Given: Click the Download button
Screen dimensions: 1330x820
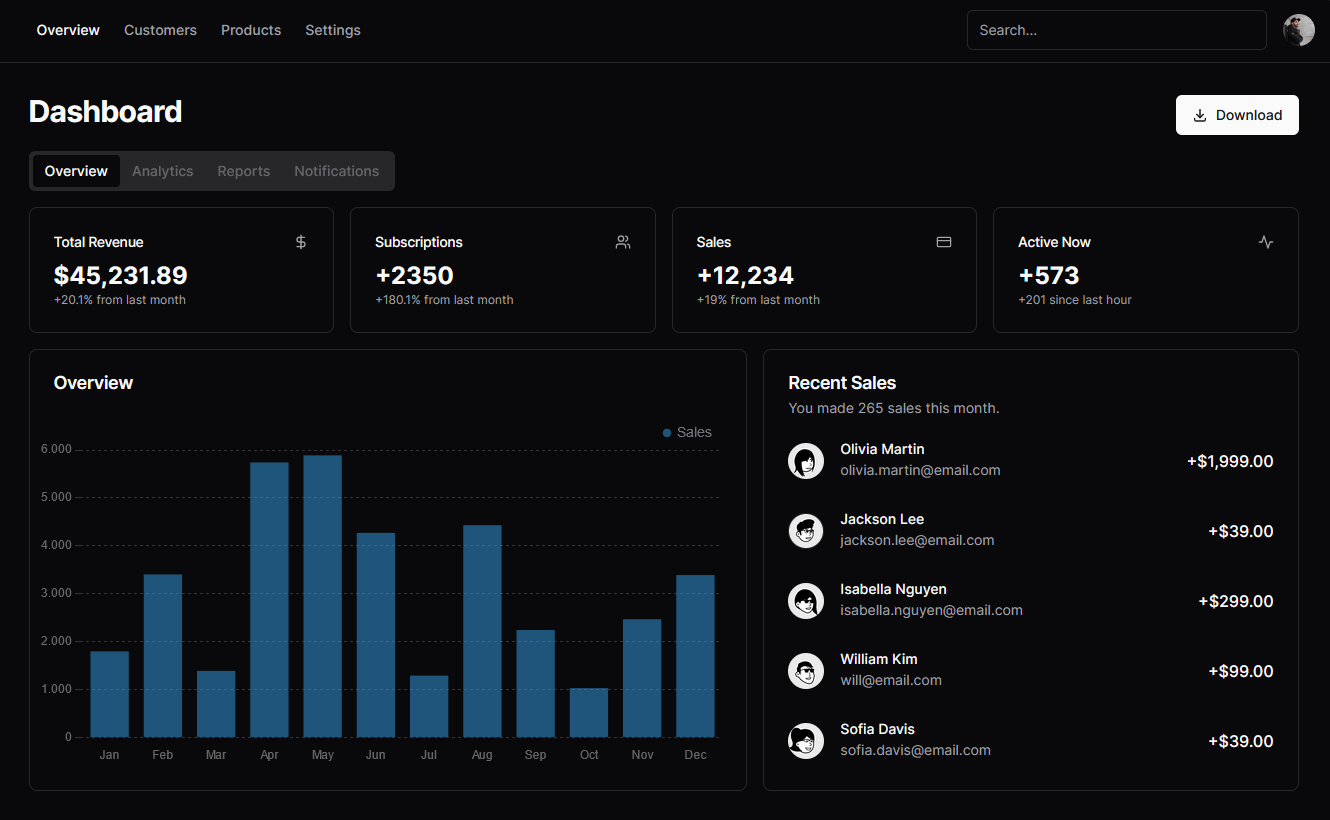Looking at the screenshot, I should tap(1237, 115).
